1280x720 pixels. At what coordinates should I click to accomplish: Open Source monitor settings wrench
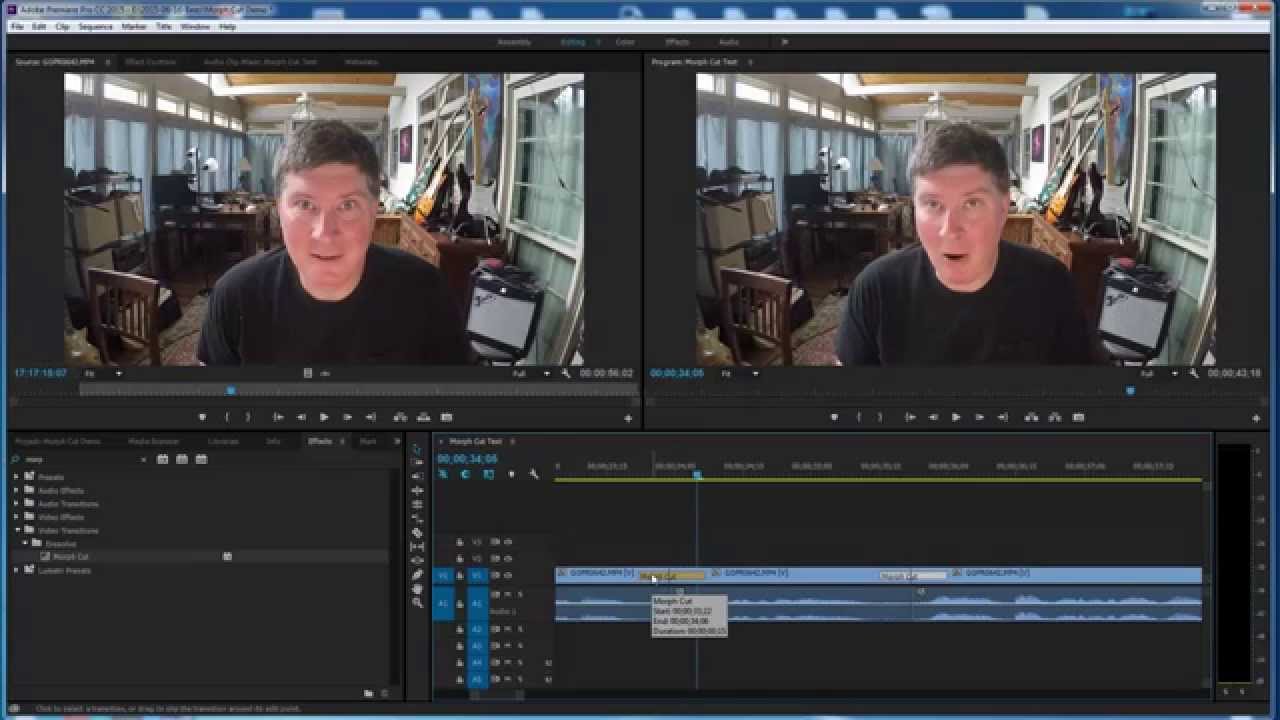coord(566,373)
